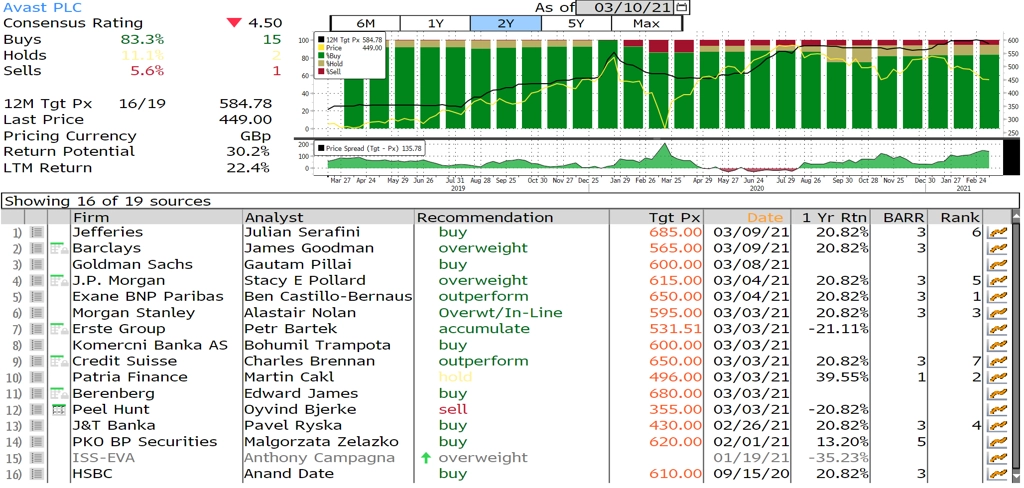Click the chart icon at end of Patria Finance row
The height and width of the screenshot is (488, 1024).
tap(997, 377)
